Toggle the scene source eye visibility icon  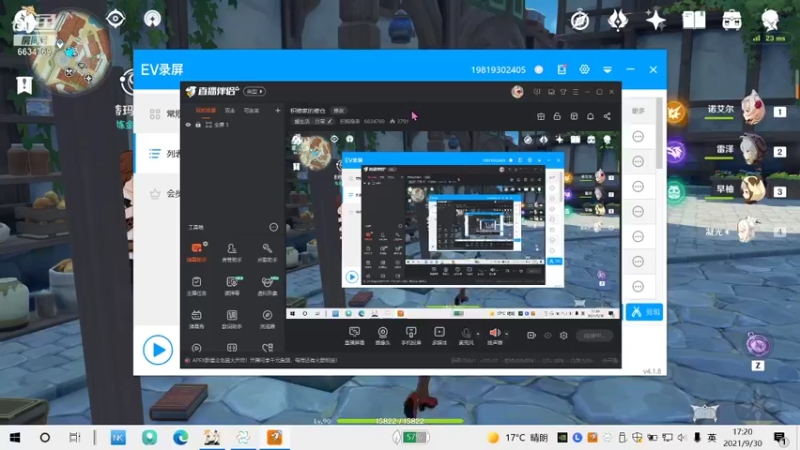pyautogui.click(x=188, y=124)
